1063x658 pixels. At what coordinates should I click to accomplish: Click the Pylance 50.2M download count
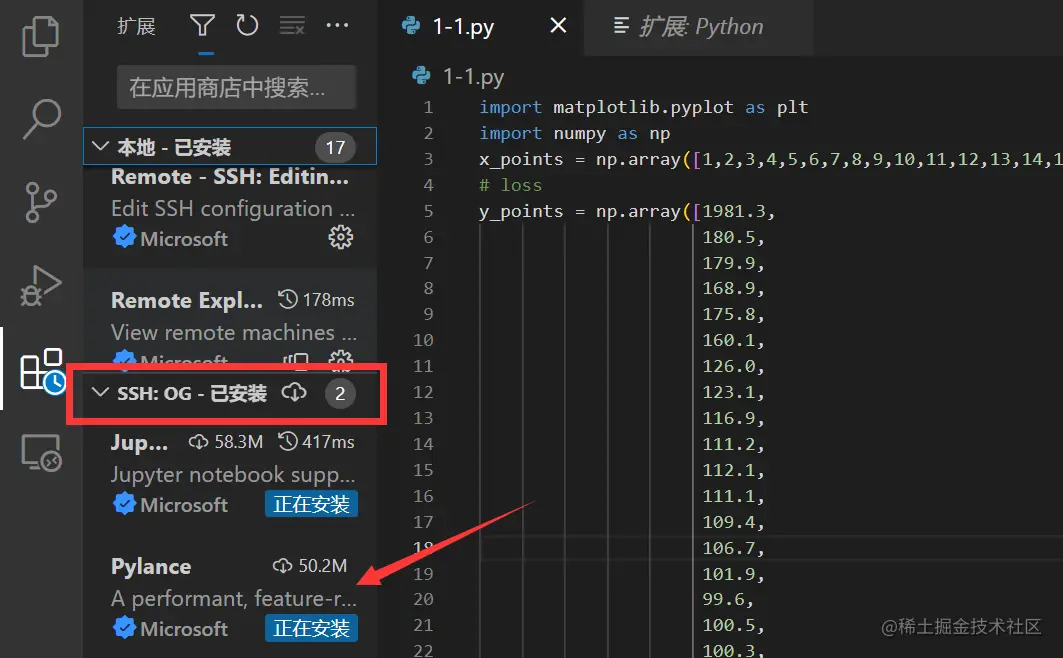(x=310, y=566)
